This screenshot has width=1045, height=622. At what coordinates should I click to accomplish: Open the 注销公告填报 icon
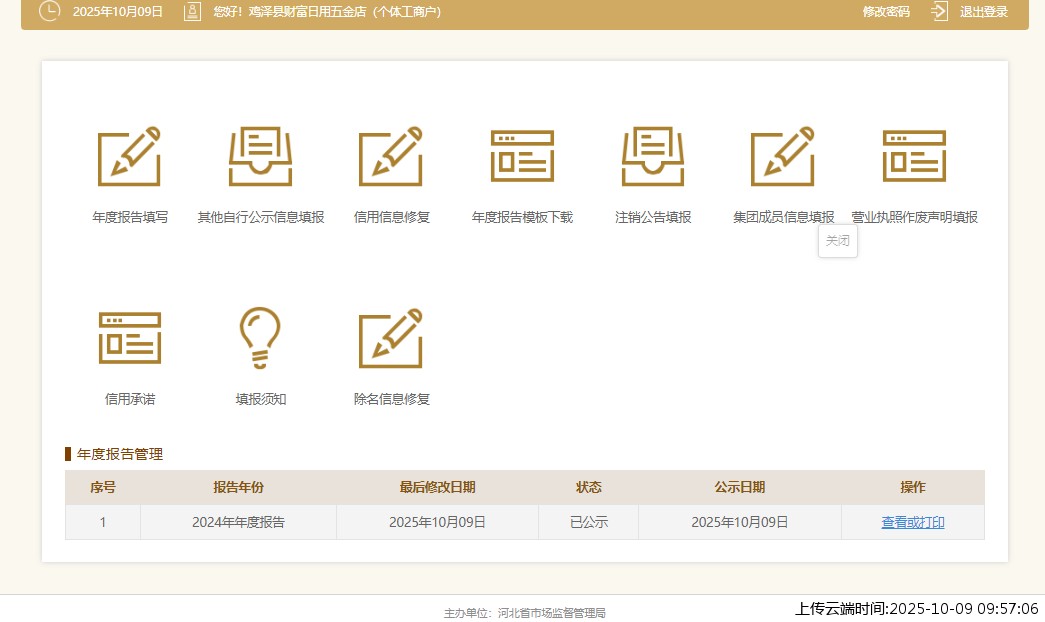pyautogui.click(x=653, y=157)
